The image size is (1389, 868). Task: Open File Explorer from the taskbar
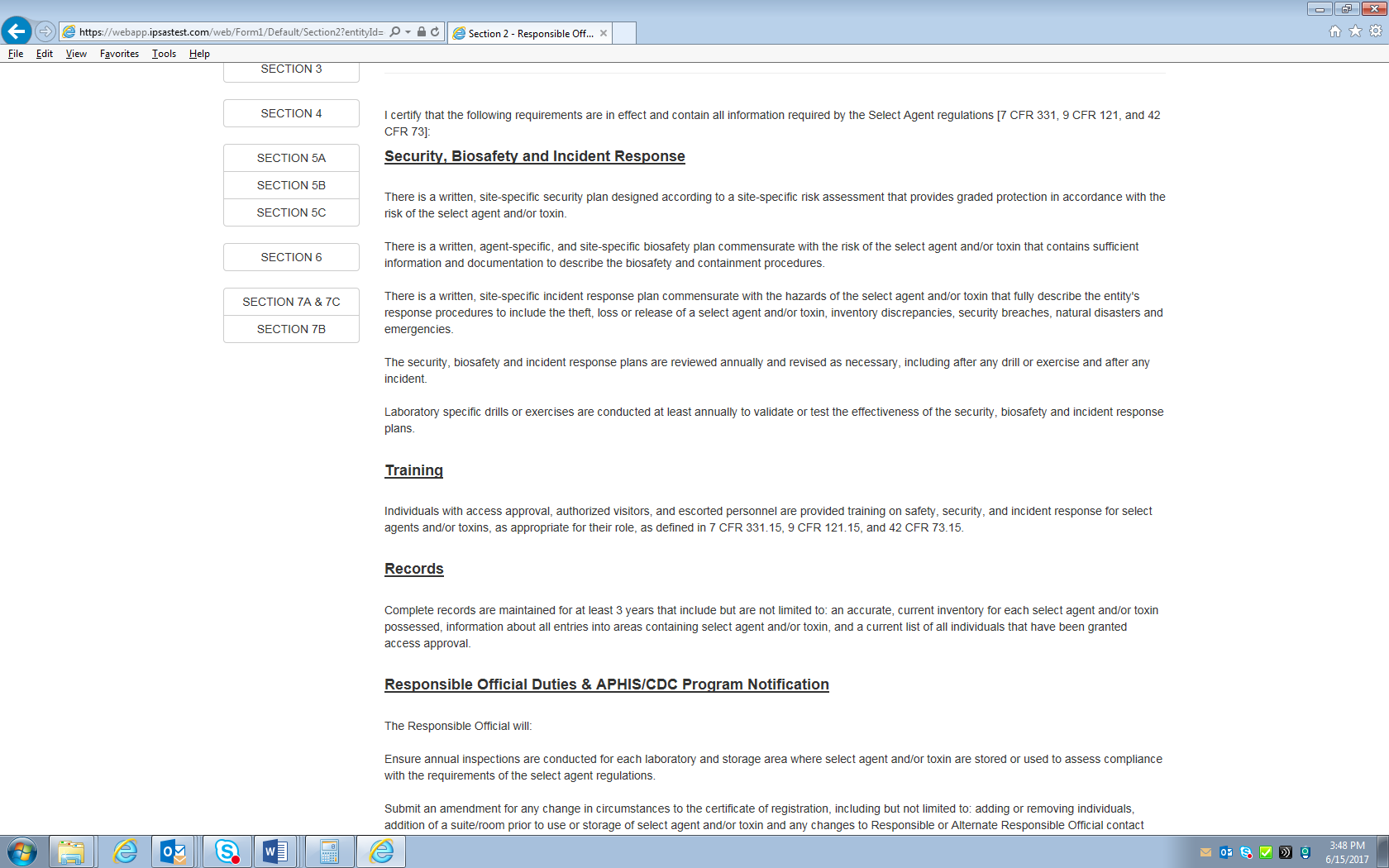coord(71,851)
